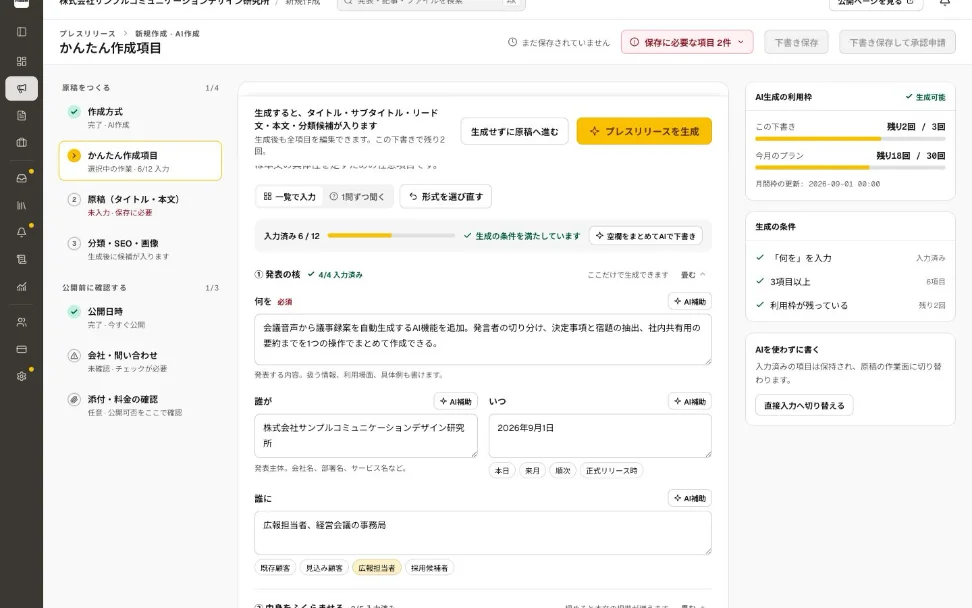Click the green check icon for 作成方式

coord(74,112)
